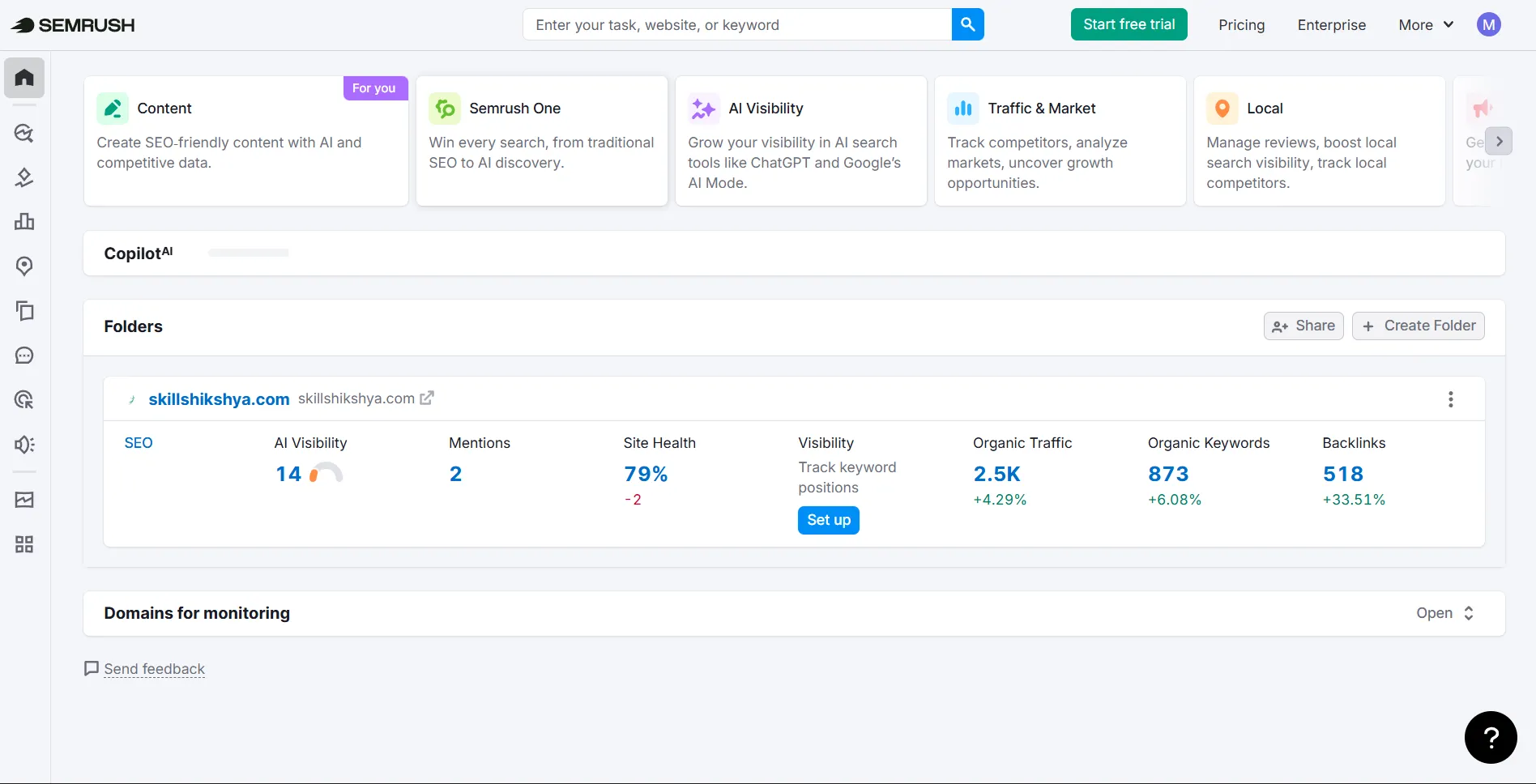Open the Pricing menu item
Screen dimensions: 1536x784
coord(1241,25)
